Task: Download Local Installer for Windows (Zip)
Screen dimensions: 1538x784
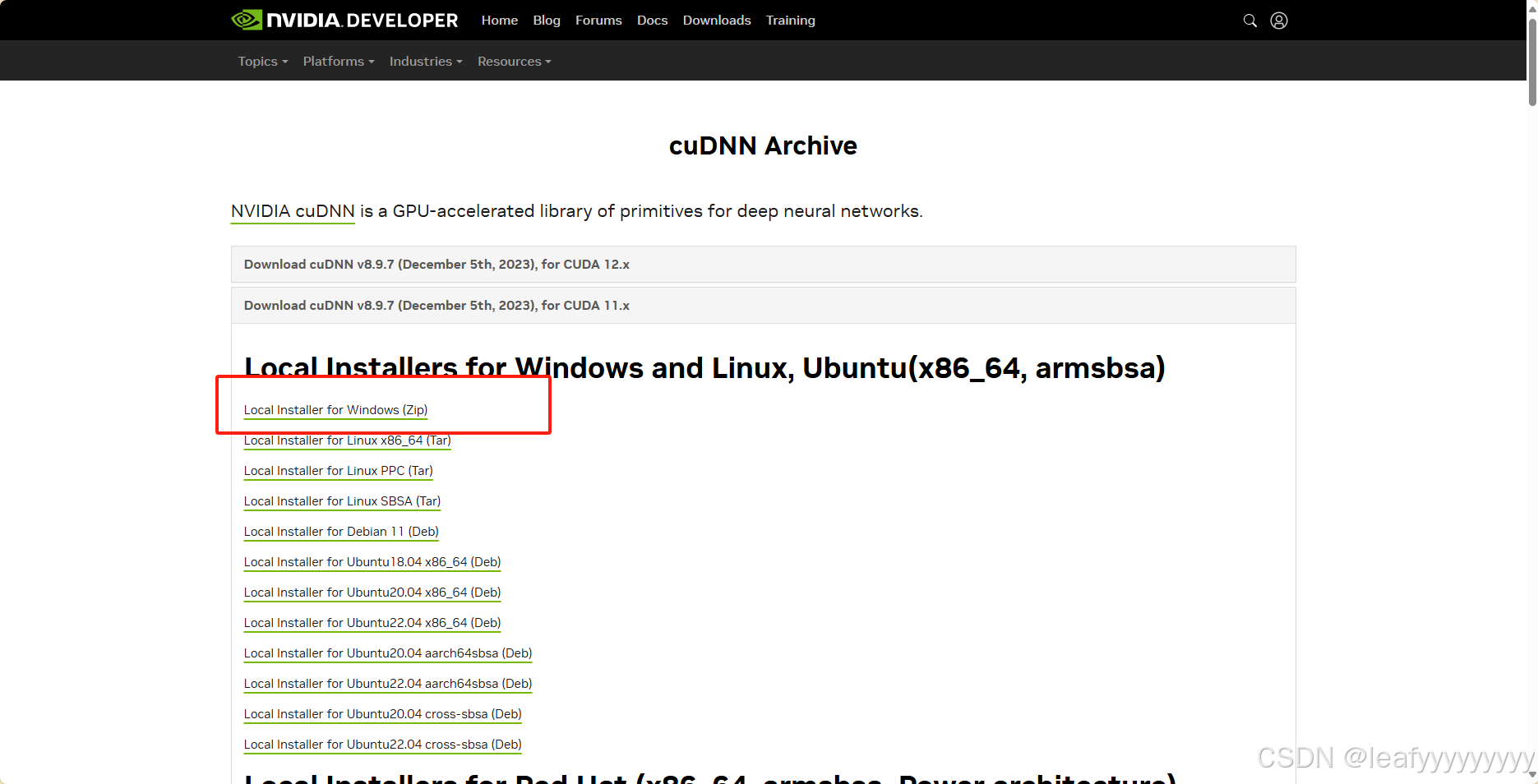Action: click(335, 410)
